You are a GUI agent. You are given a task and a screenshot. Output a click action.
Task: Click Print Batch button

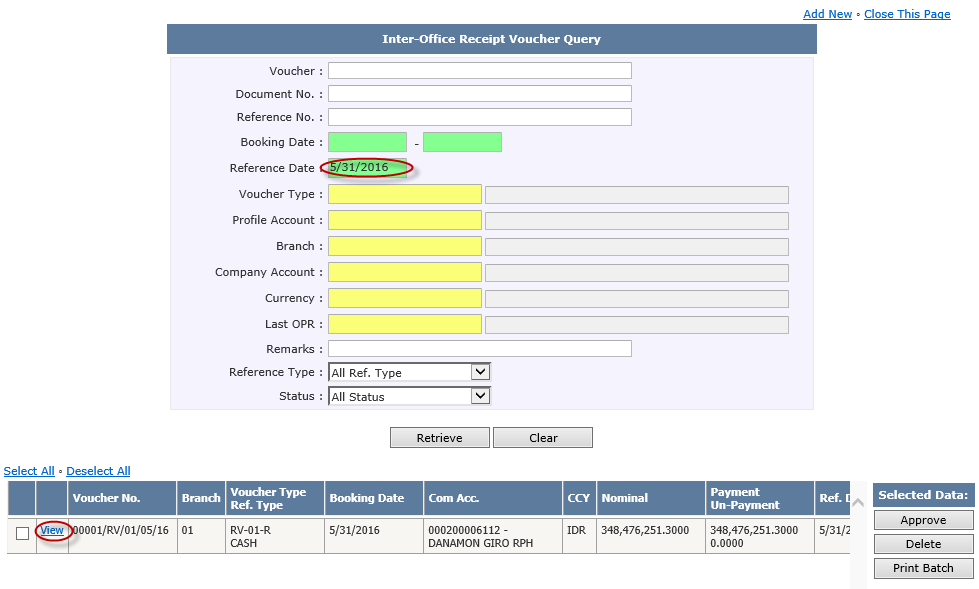pyautogui.click(x=922, y=568)
